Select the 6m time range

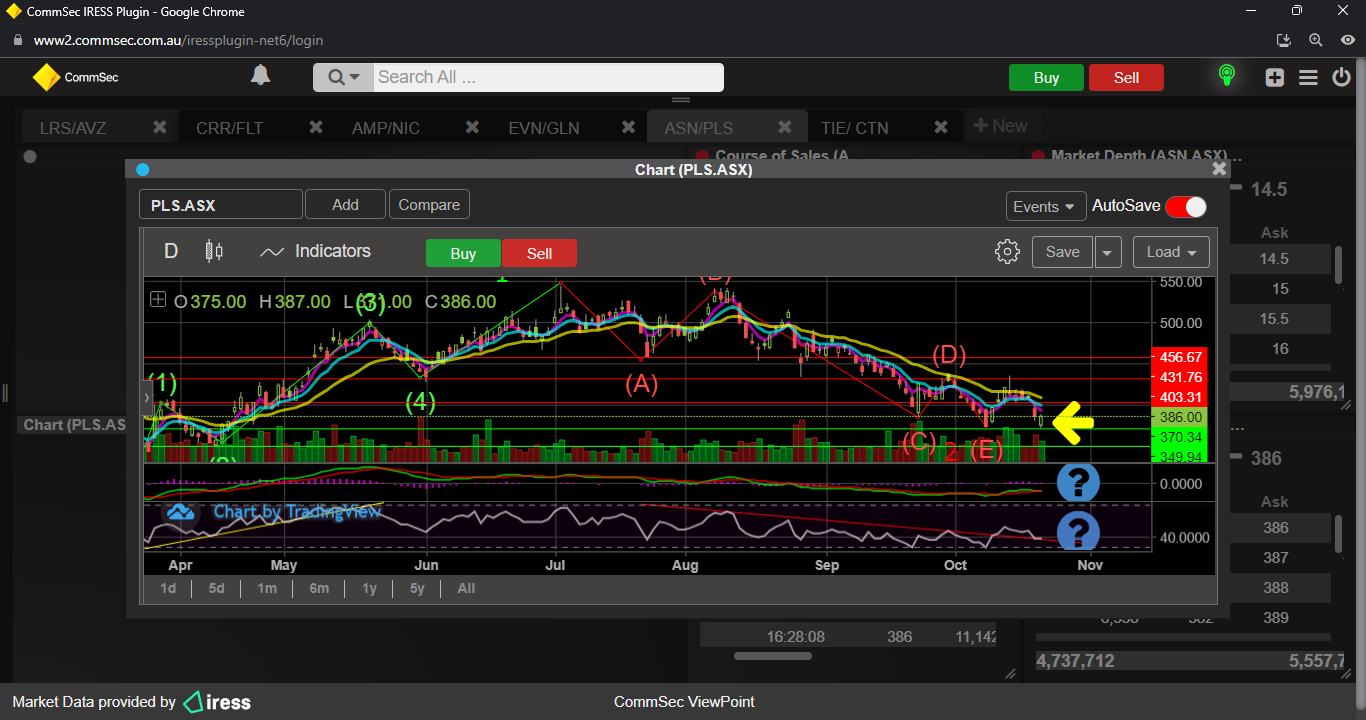point(319,588)
